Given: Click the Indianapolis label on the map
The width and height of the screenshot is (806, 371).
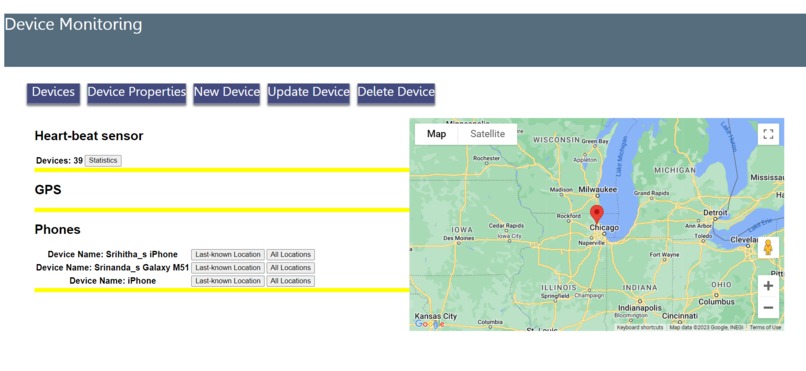Looking at the screenshot, I should [x=639, y=307].
